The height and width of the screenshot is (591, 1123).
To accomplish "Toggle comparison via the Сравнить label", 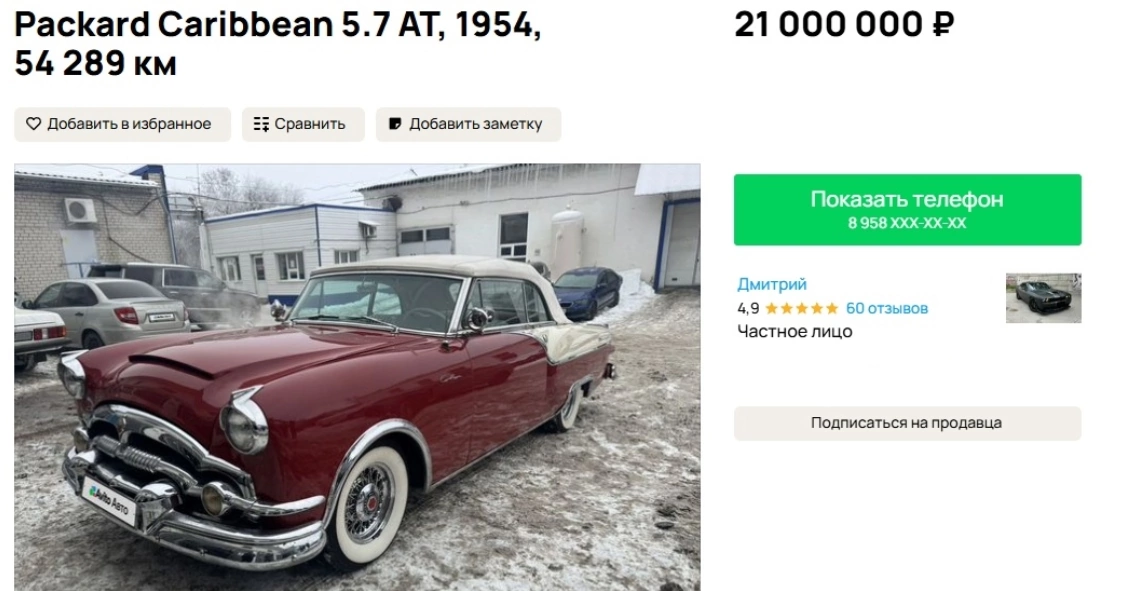I will coord(310,125).
